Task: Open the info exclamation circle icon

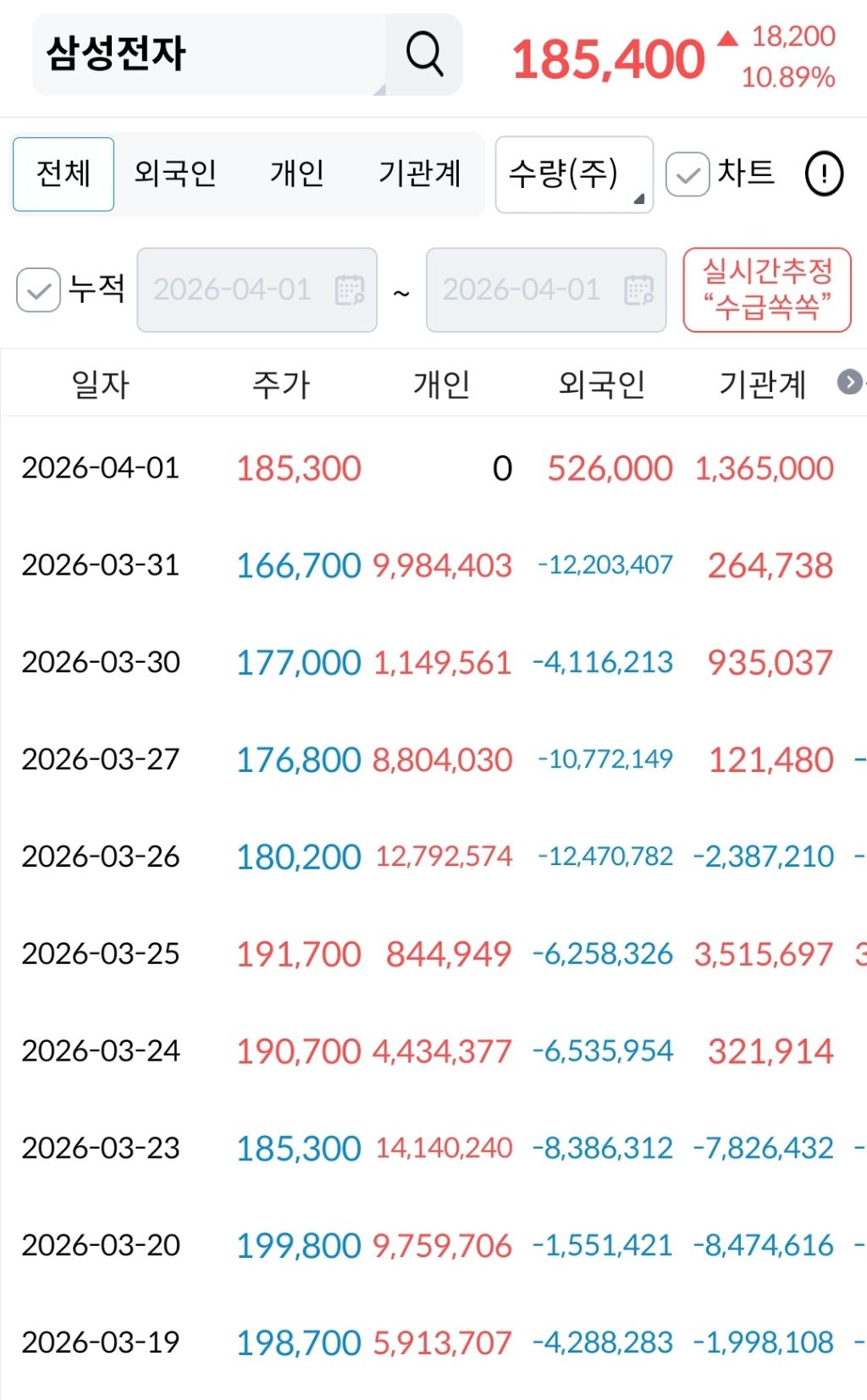Action: [823, 174]
